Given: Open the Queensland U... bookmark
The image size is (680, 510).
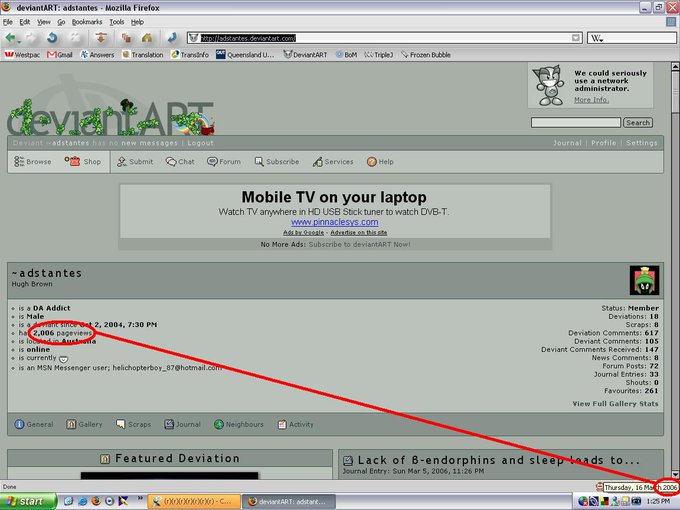Looking at the screenshot, I should [x=245, y=55].
